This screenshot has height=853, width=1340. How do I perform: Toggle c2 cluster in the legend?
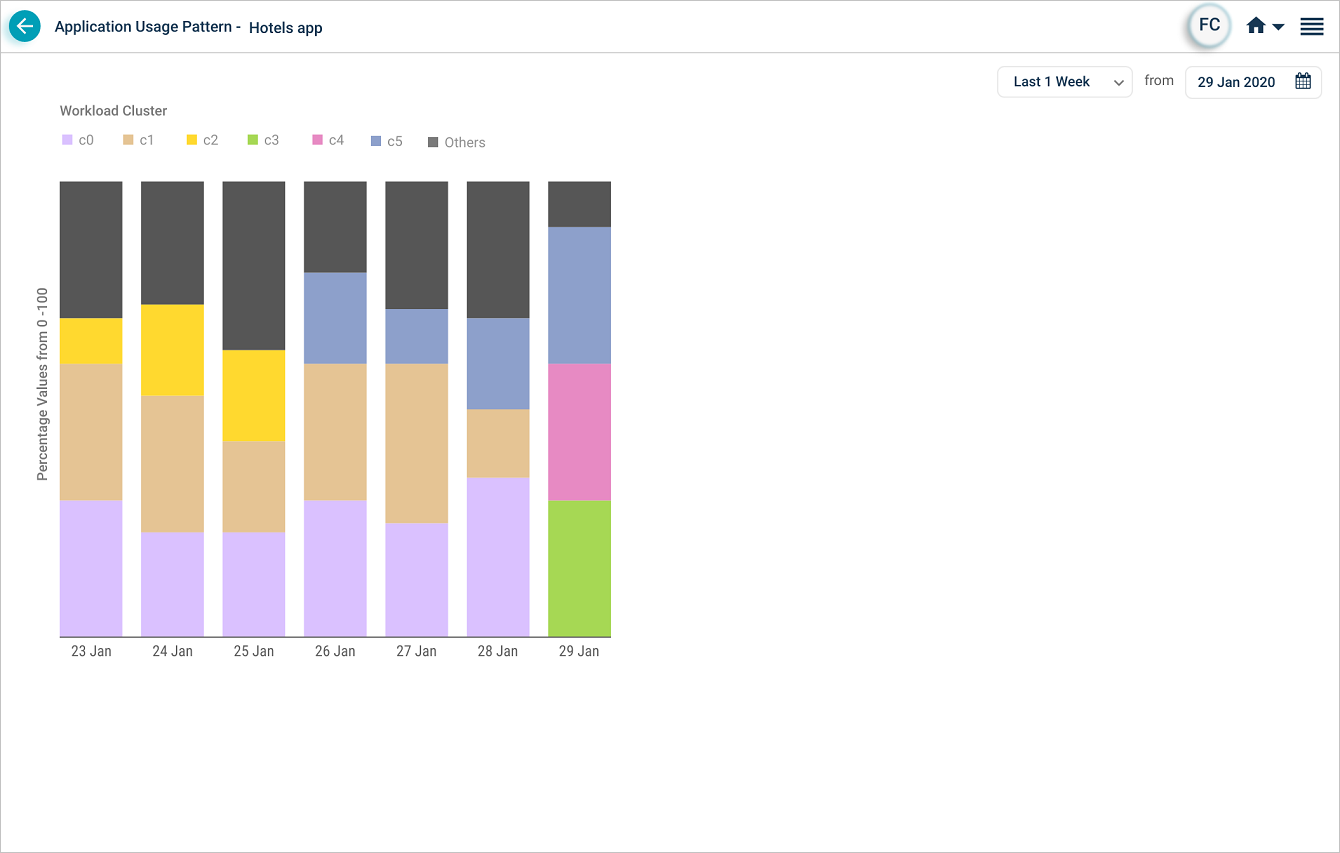tap(201, 141)
